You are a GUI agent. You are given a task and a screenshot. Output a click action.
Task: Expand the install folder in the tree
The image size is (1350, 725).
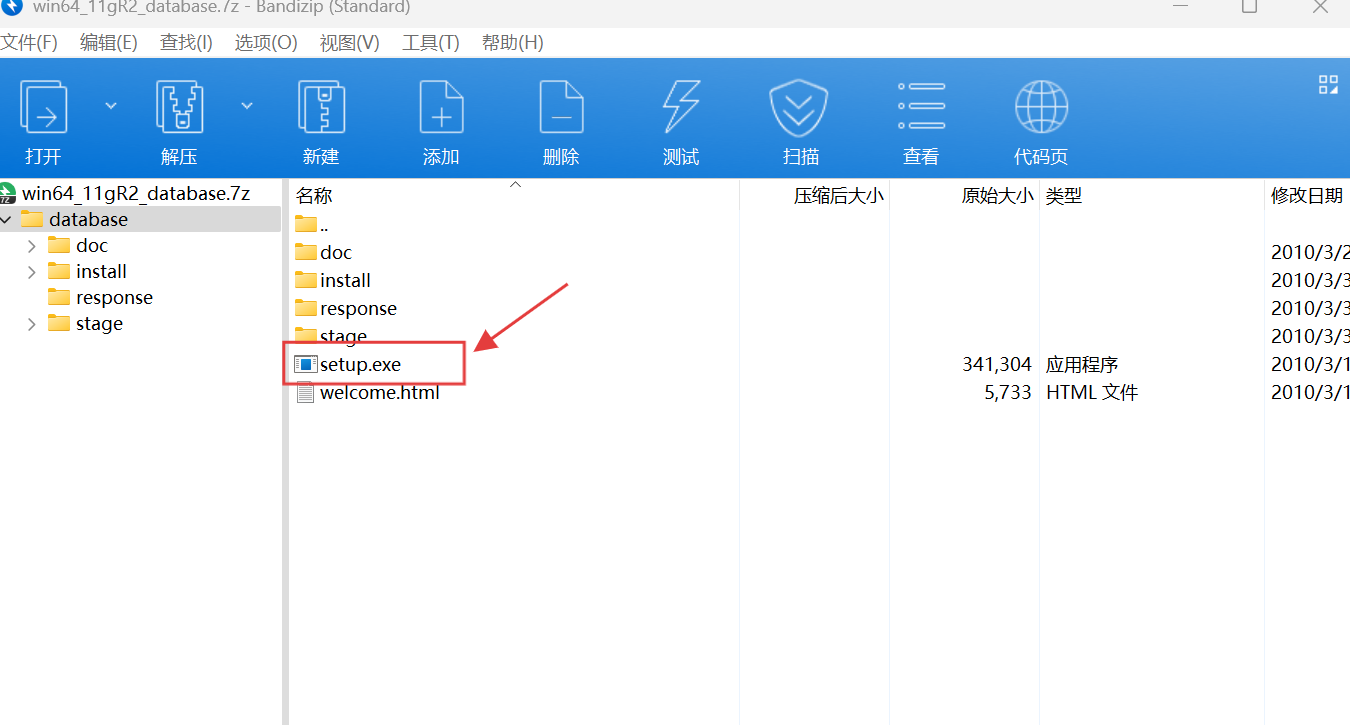click(x=32, y=271)
